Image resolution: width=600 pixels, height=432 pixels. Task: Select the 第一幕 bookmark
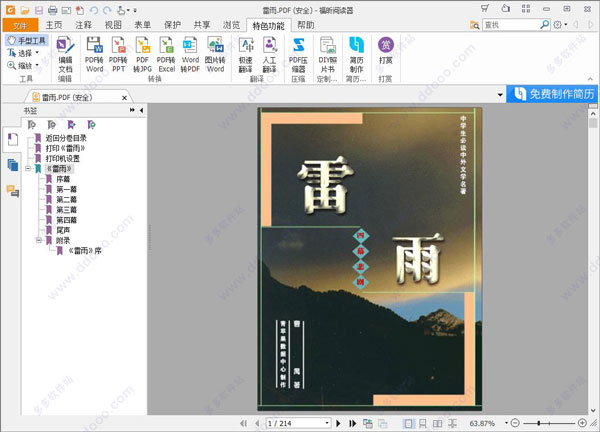[67, 189]
